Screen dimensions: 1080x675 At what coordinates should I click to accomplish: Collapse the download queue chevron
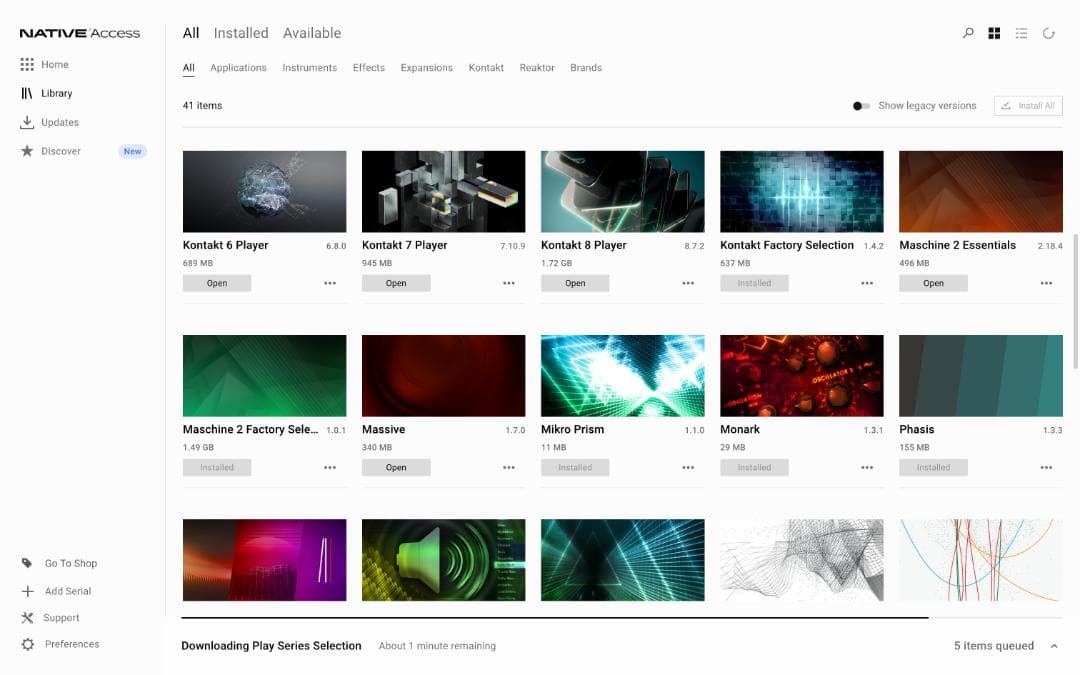(x=1054, y=645)
